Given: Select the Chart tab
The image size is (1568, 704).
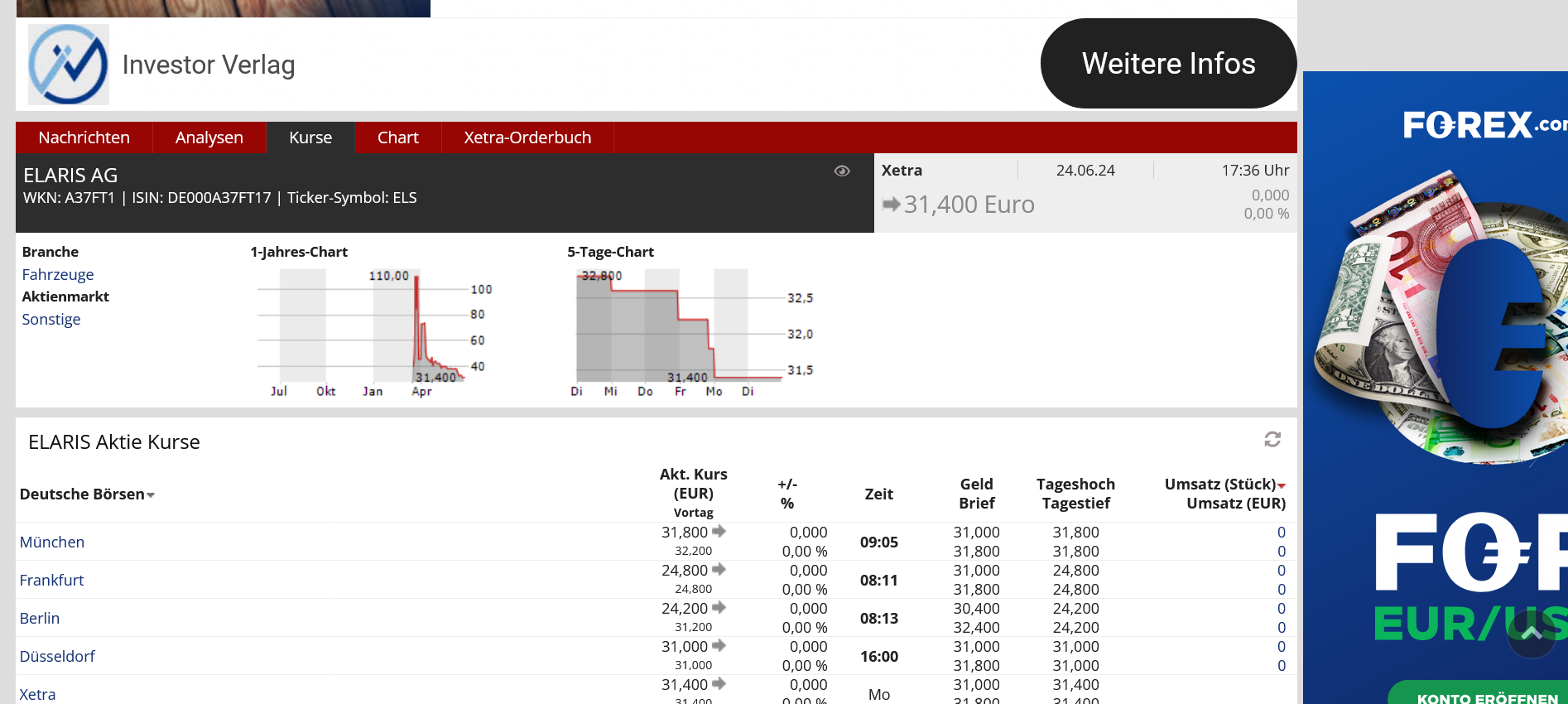Looking at the screenshot, I should [x=397, y=137].
